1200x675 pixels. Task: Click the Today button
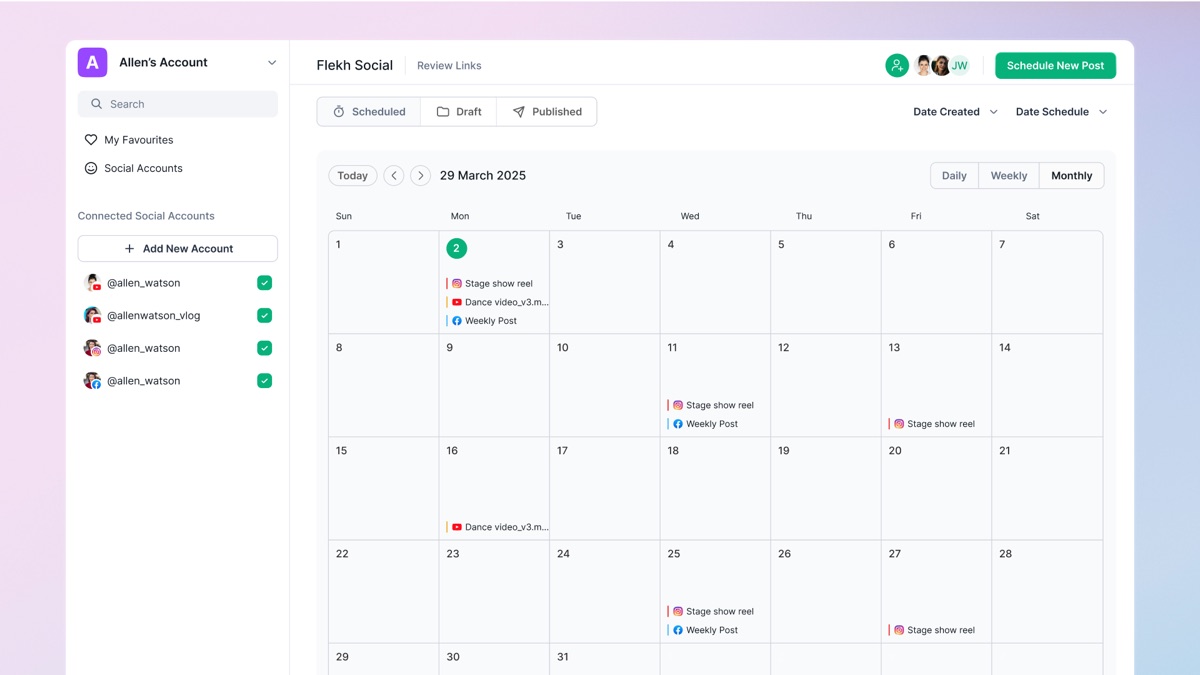pyautogui.click(x=353, y=176)
